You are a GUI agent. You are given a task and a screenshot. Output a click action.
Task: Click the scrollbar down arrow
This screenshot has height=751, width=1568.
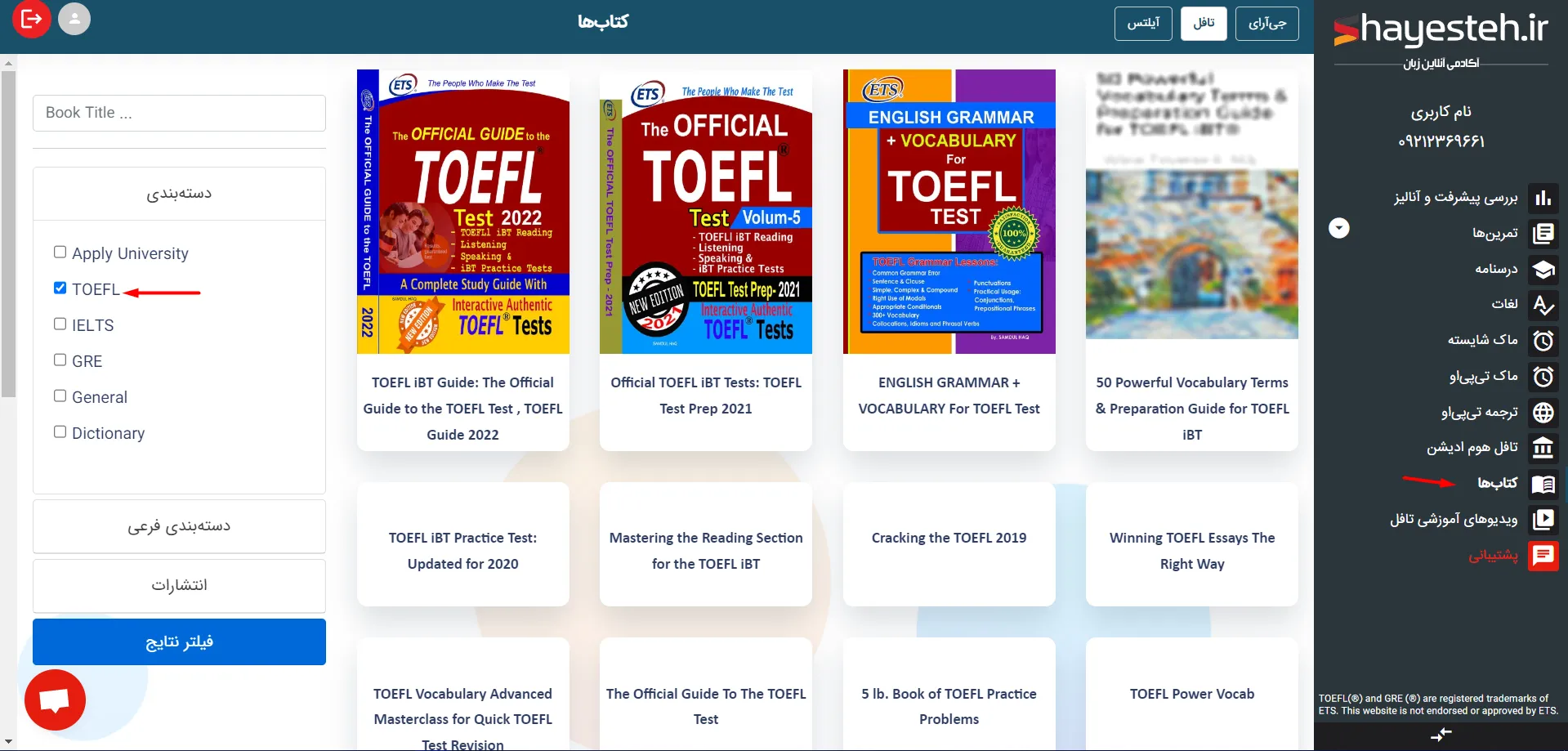(8, 743)
